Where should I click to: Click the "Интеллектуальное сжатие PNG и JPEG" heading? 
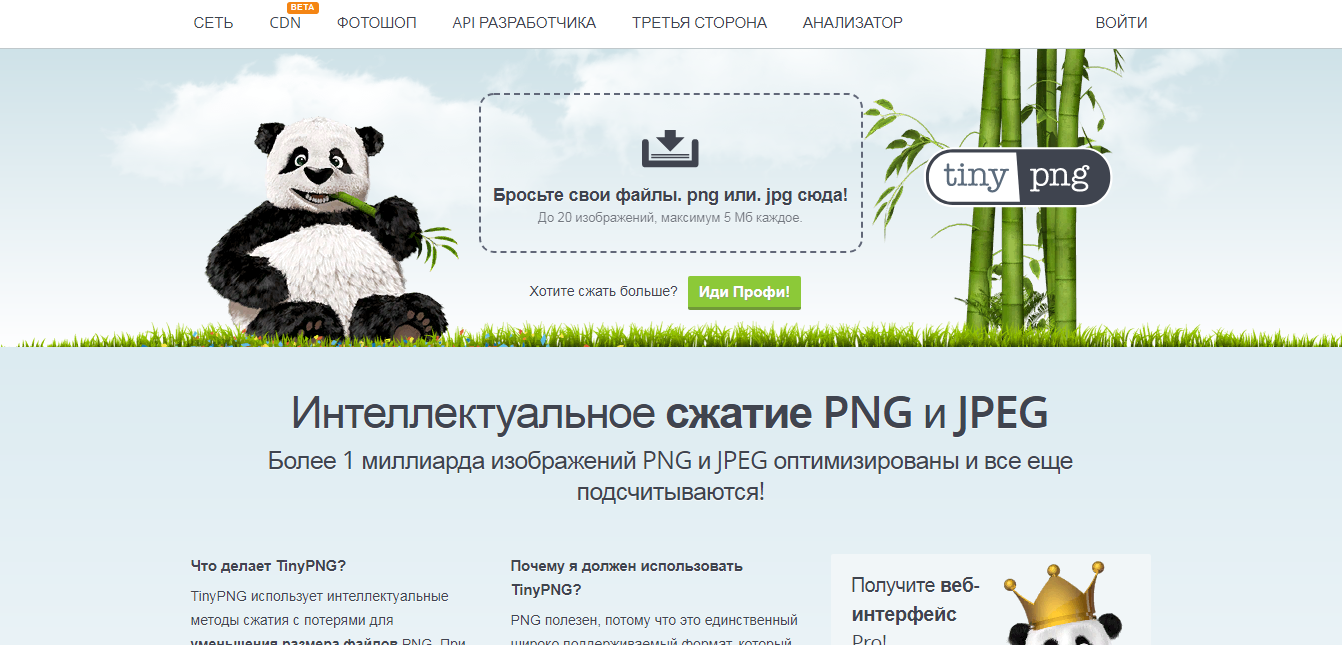pos(670,413)
